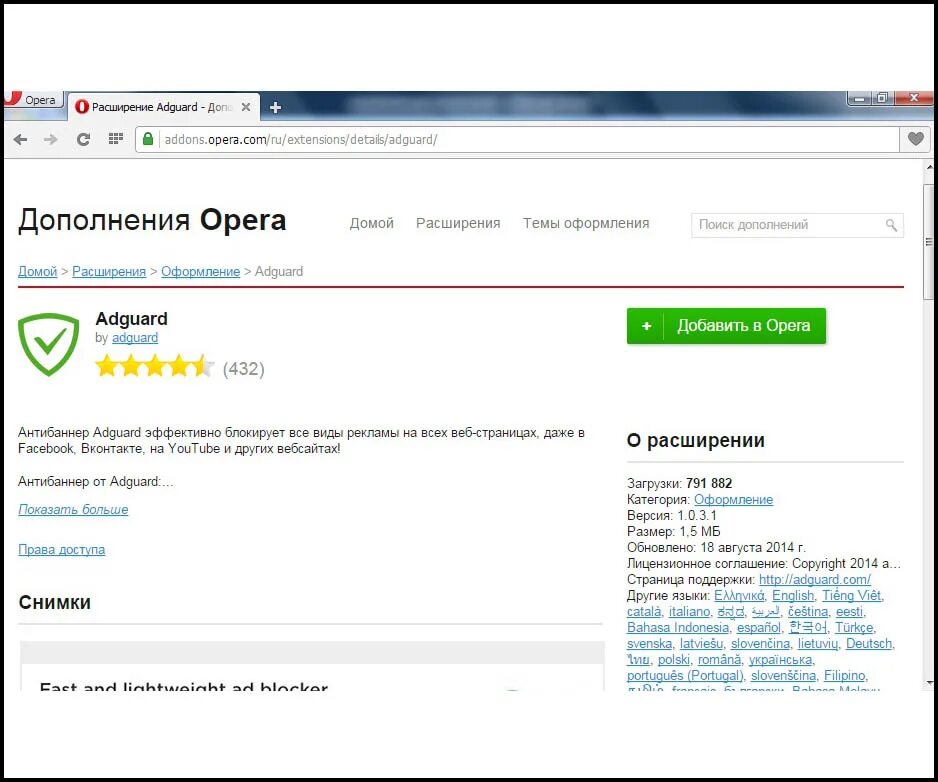The image size is (938, 782).
Task: Close the Adguard extension tab
Action: point(246,107)
